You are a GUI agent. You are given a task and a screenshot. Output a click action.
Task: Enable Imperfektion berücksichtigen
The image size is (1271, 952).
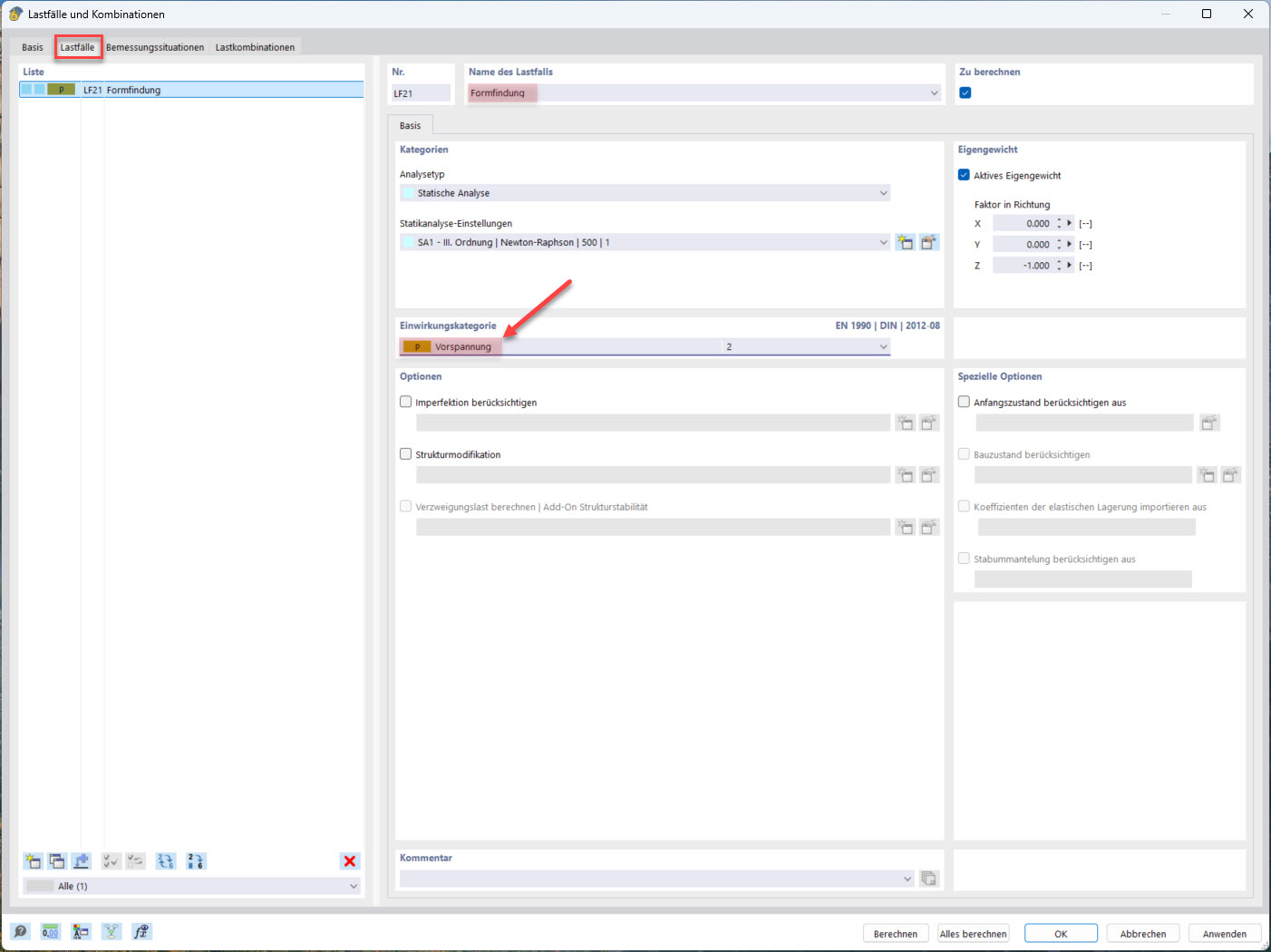click(x=406, y=402)
